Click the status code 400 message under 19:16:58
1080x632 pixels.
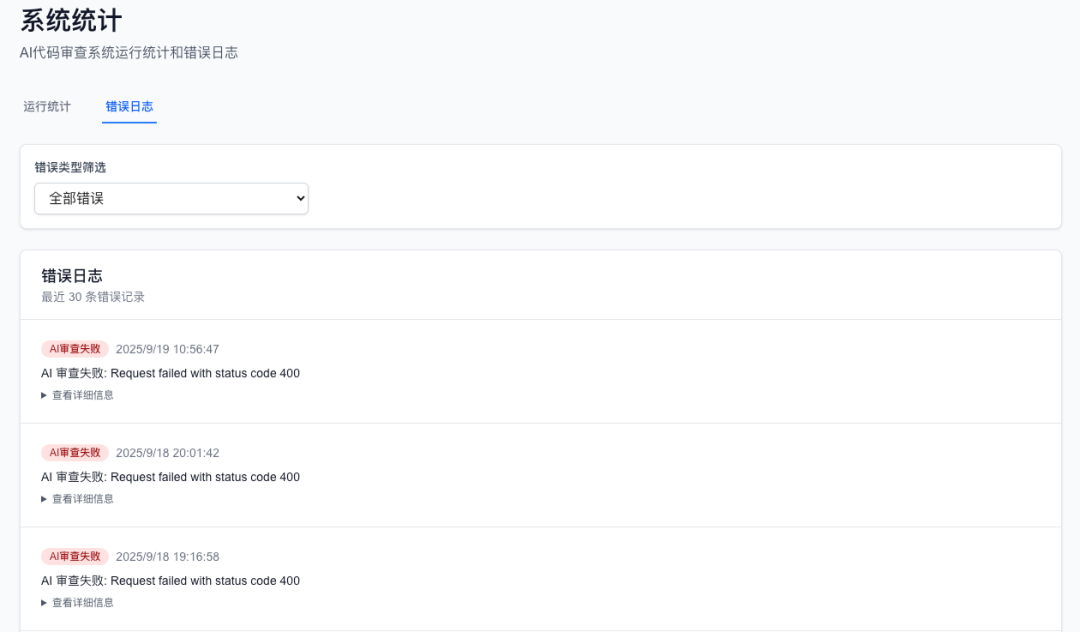tap(171, 581)
